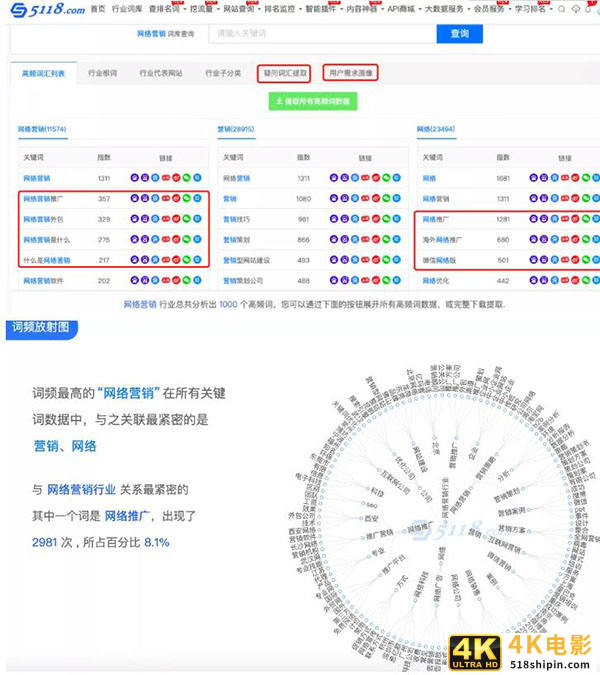Click the 1311 index value for 网络营销
This screenshot has height=675, width=600.
tap(104, 178)
